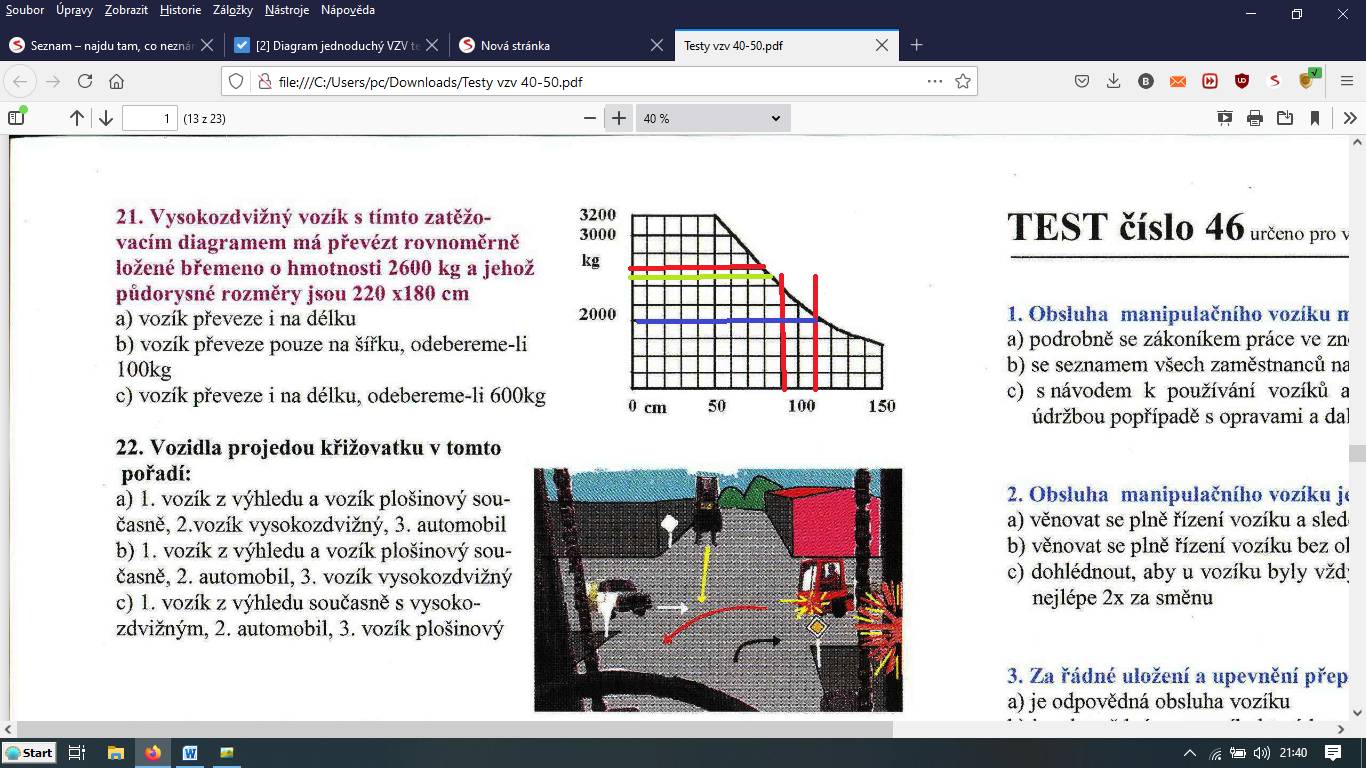Viewport: 1366px width, 768px height.
Task: Open the orange mail envelope extension
Action: 1178,81
